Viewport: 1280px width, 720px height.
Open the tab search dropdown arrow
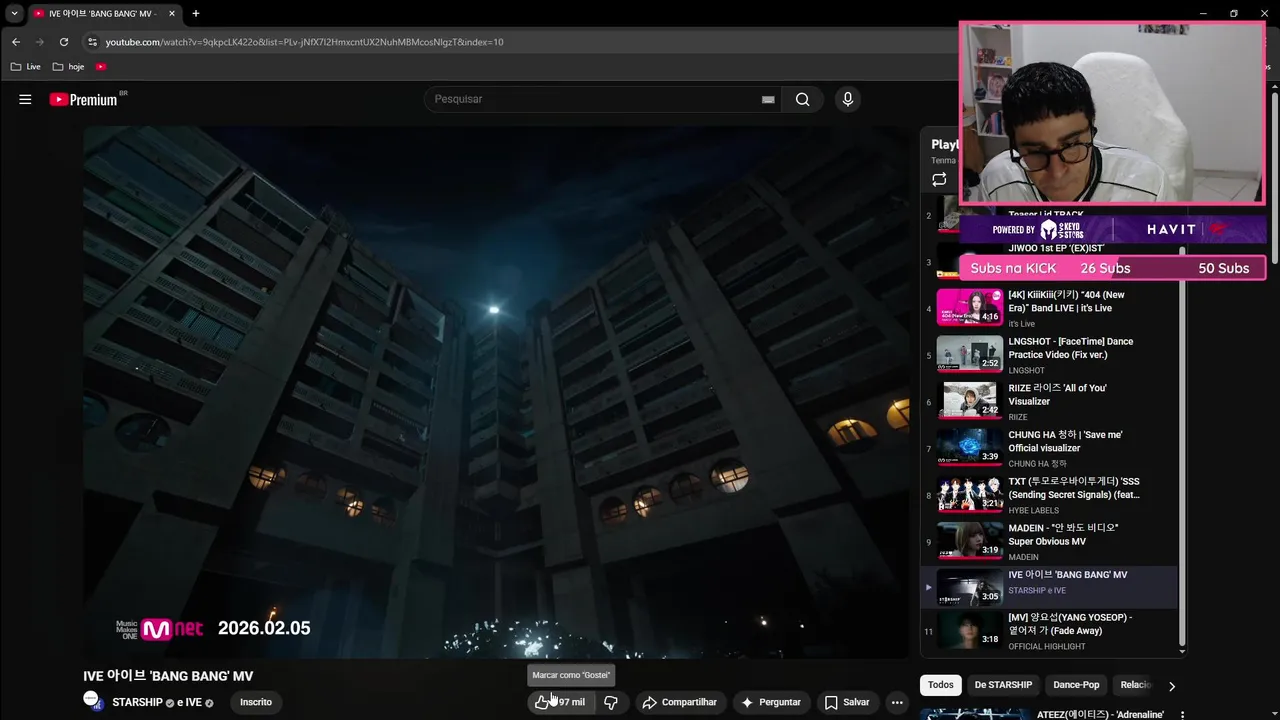pyautogui.click(x=14, y=13)
